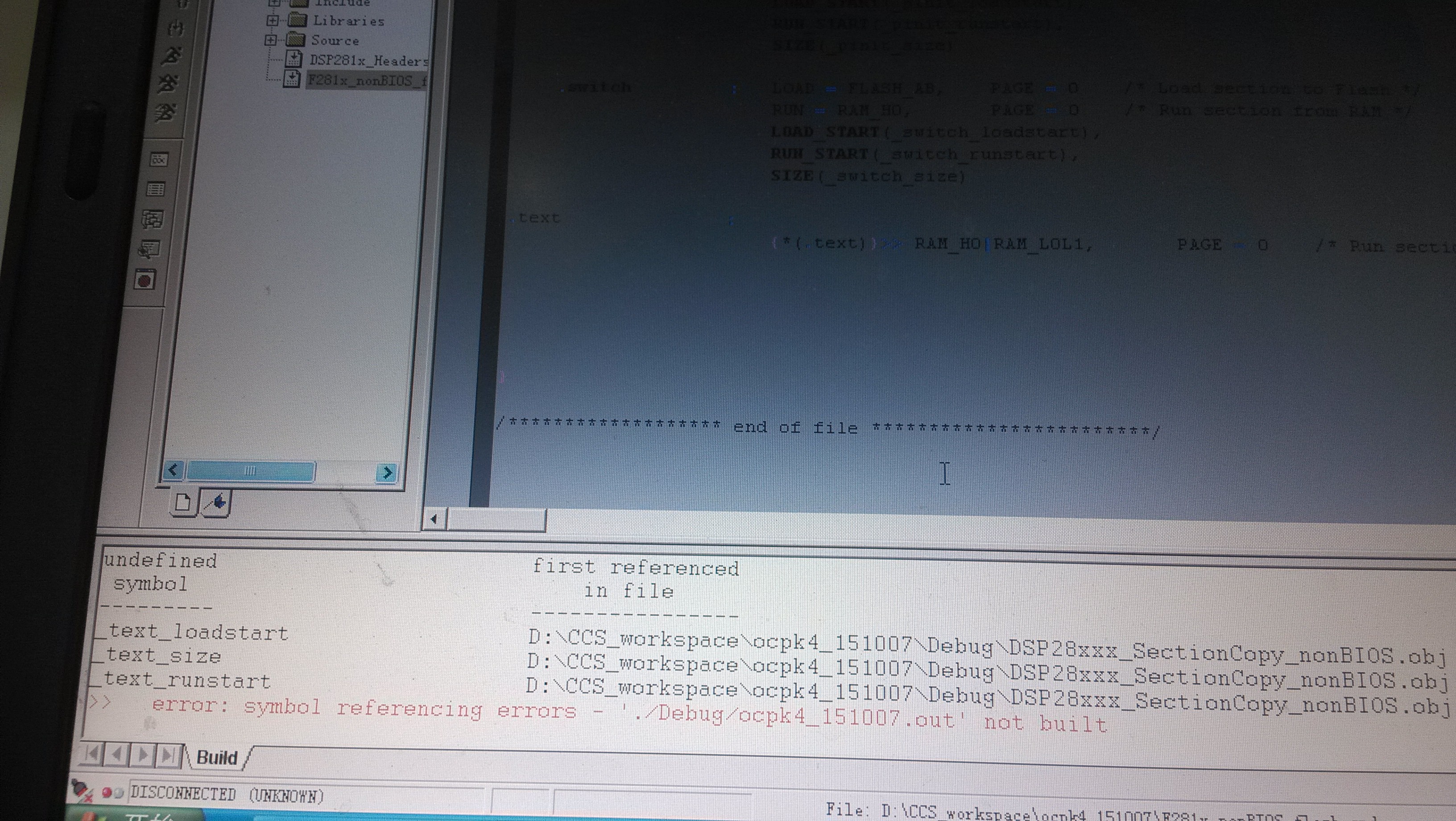This screenshot has height=821, width=1456.
Task: Click the topmost running-figure Run icon
Action: point(172,56)
